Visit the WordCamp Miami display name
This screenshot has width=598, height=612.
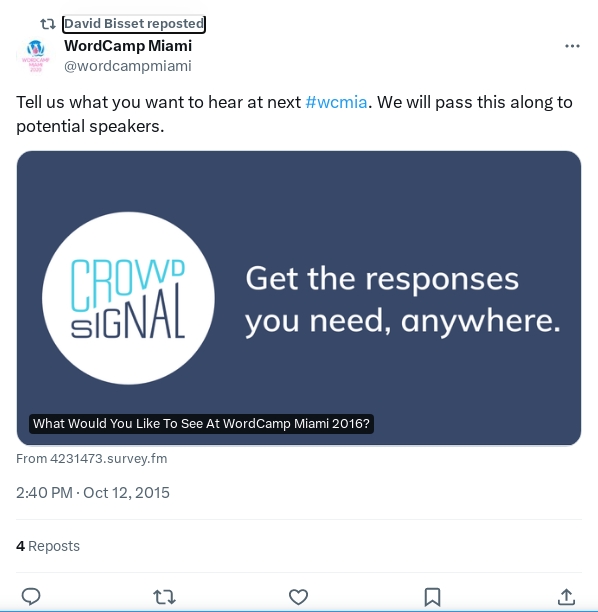pos(128,46)
